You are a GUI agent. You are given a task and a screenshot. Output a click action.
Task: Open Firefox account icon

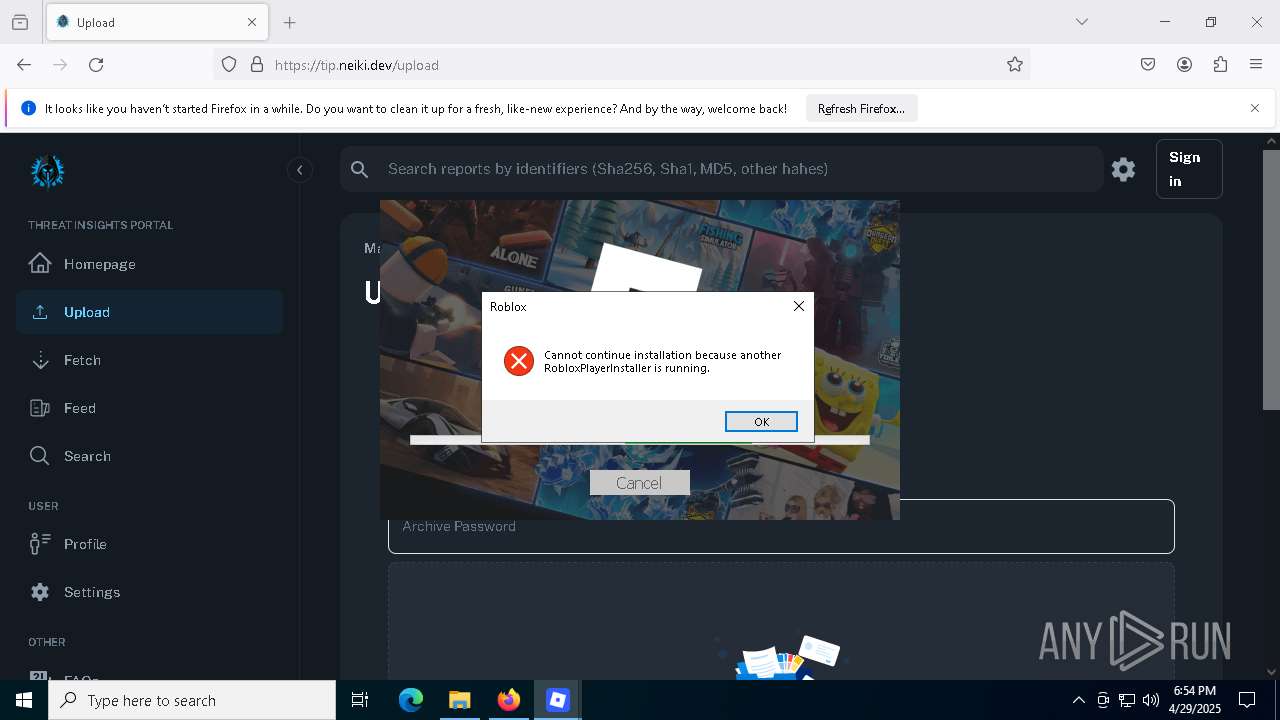(x=1184, y=64)
